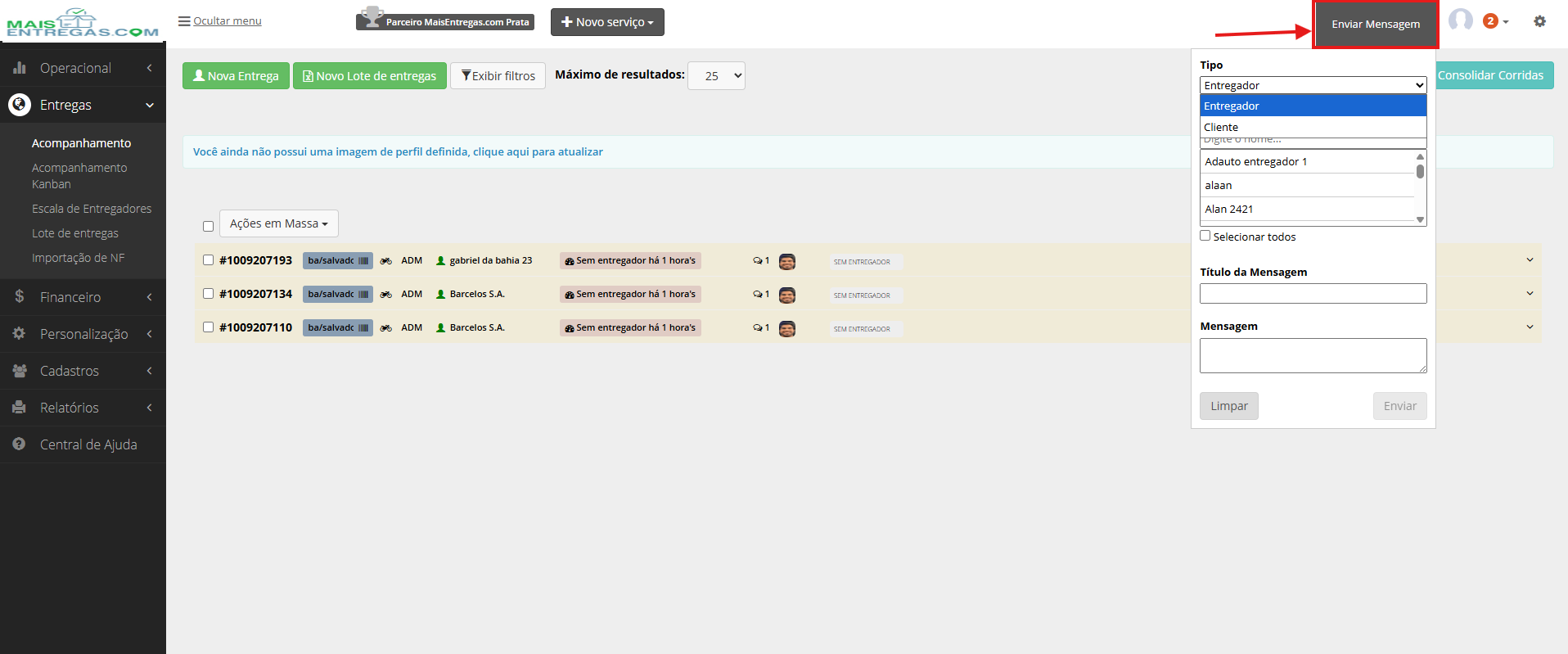Viewport: 1568px width, 654px height.
Task: Select Cliente option in Tipo list
Action: 1313,127
